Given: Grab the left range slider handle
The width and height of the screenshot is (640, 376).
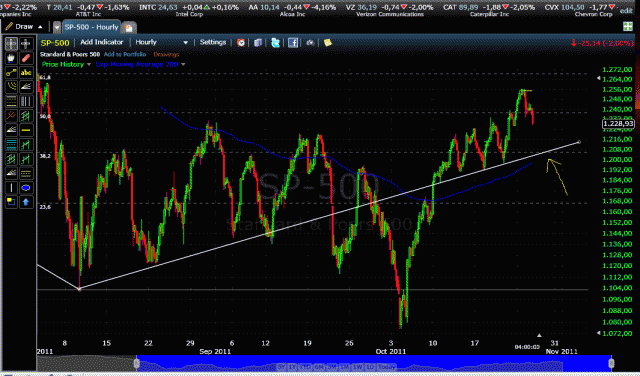Looking at the screenshot, I should (137, 363).
